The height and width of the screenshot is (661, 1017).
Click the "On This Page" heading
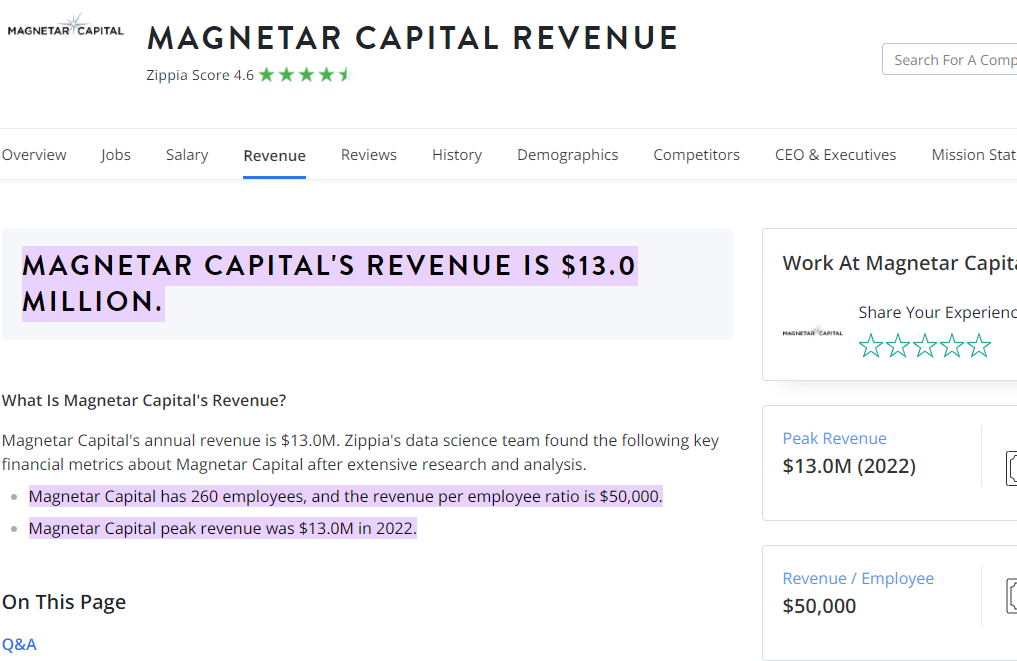pos(64,603)
